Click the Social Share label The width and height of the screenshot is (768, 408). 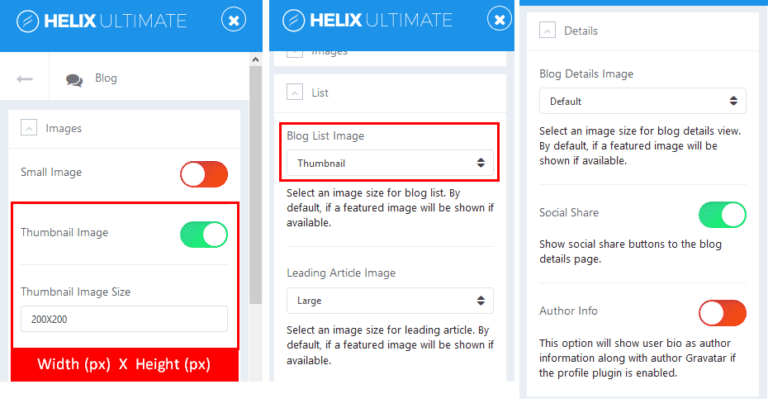point(569,213)
